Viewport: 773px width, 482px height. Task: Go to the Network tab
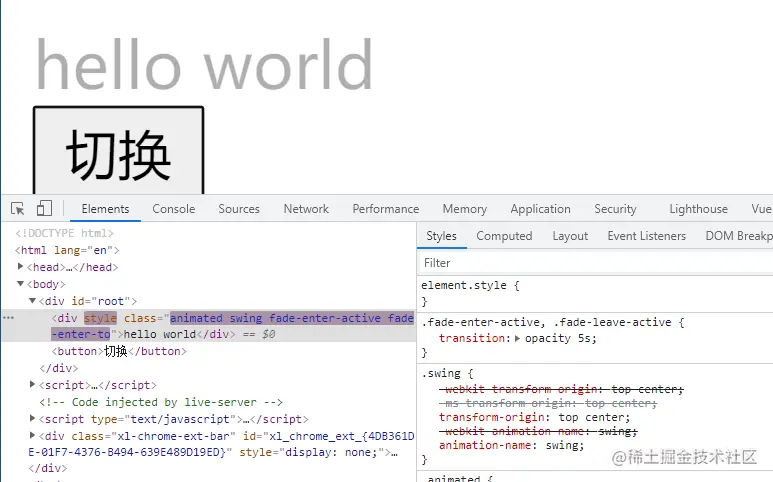pyautogui.click(x=306, y=209)
